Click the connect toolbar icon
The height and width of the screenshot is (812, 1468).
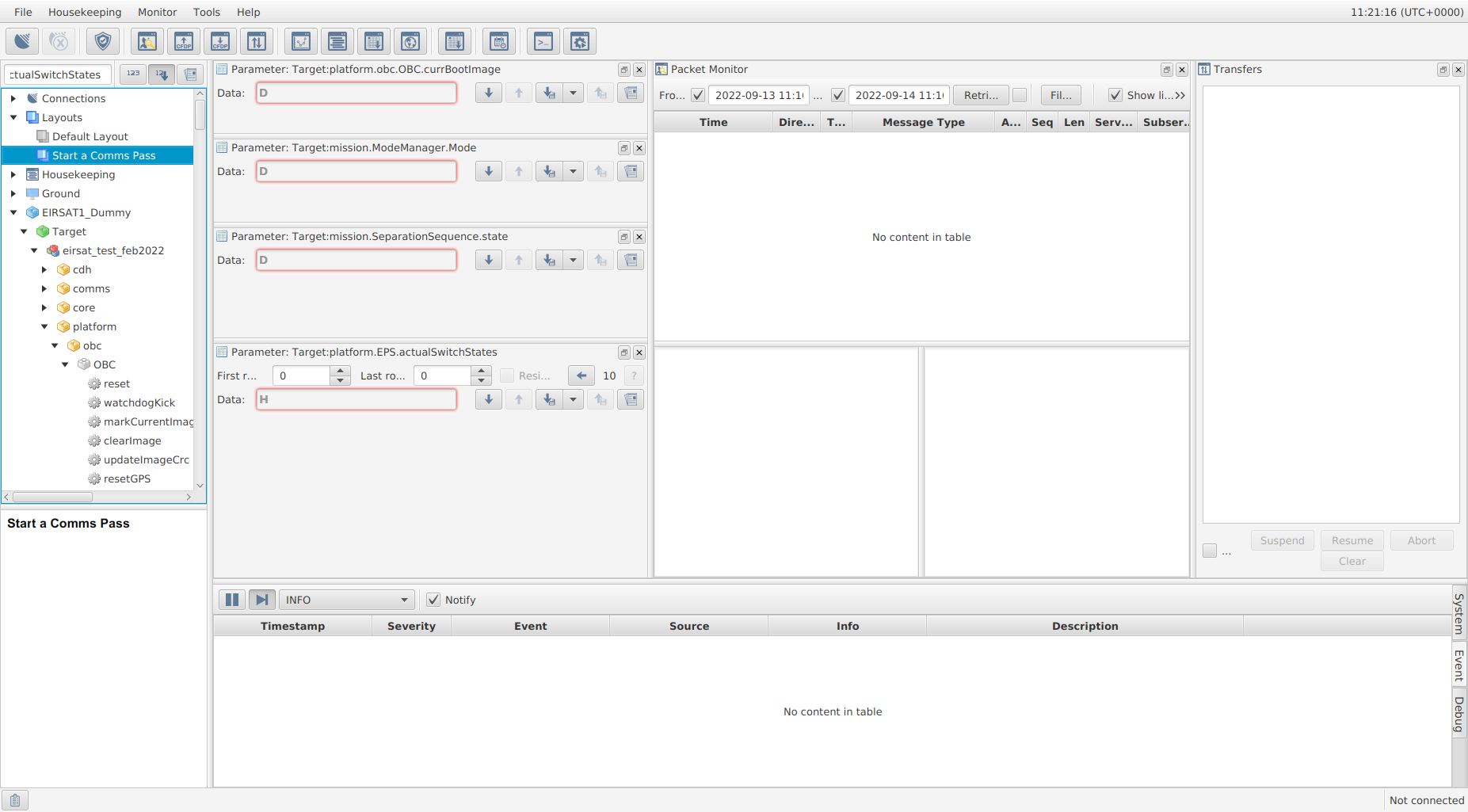click(21, 41)
